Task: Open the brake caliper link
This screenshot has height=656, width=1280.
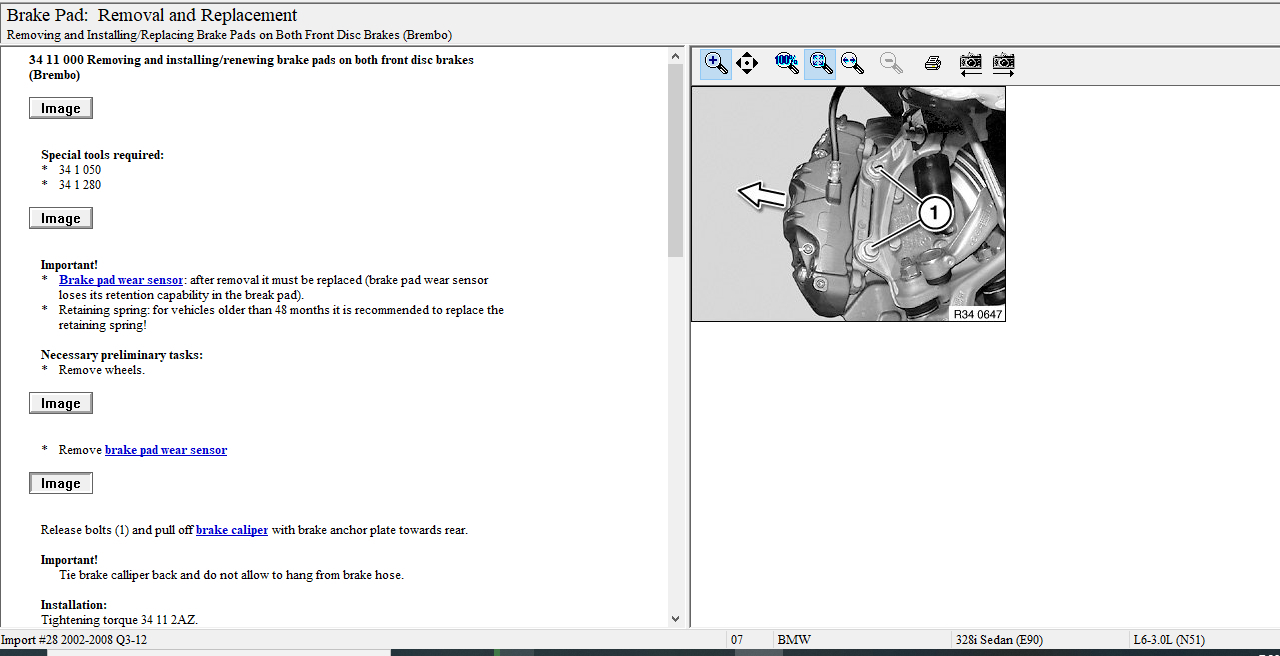Action: (232, 530)
